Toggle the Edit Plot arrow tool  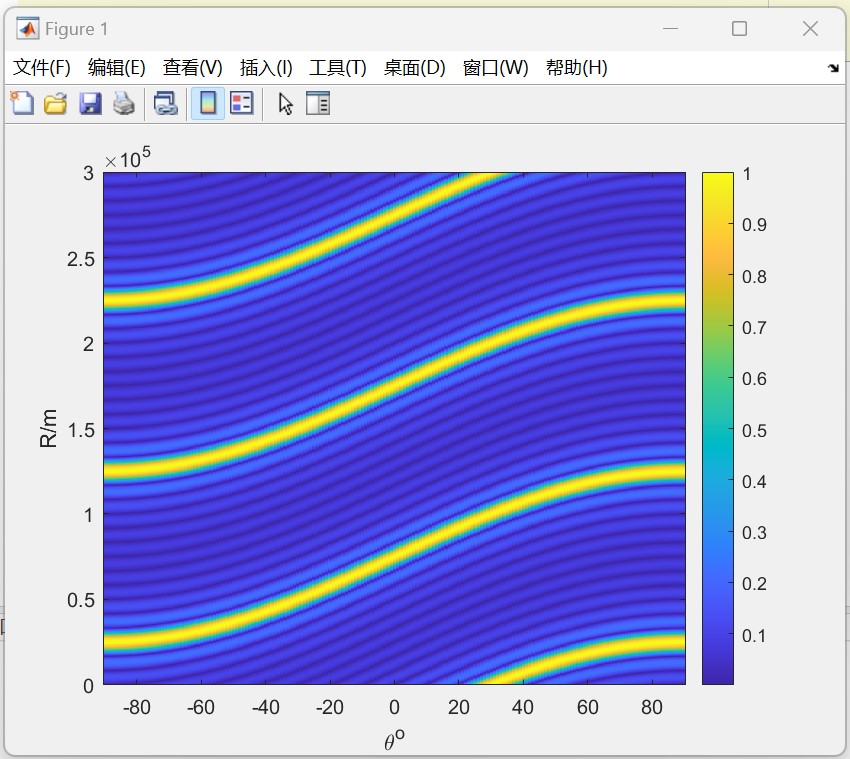coord(286,103)
